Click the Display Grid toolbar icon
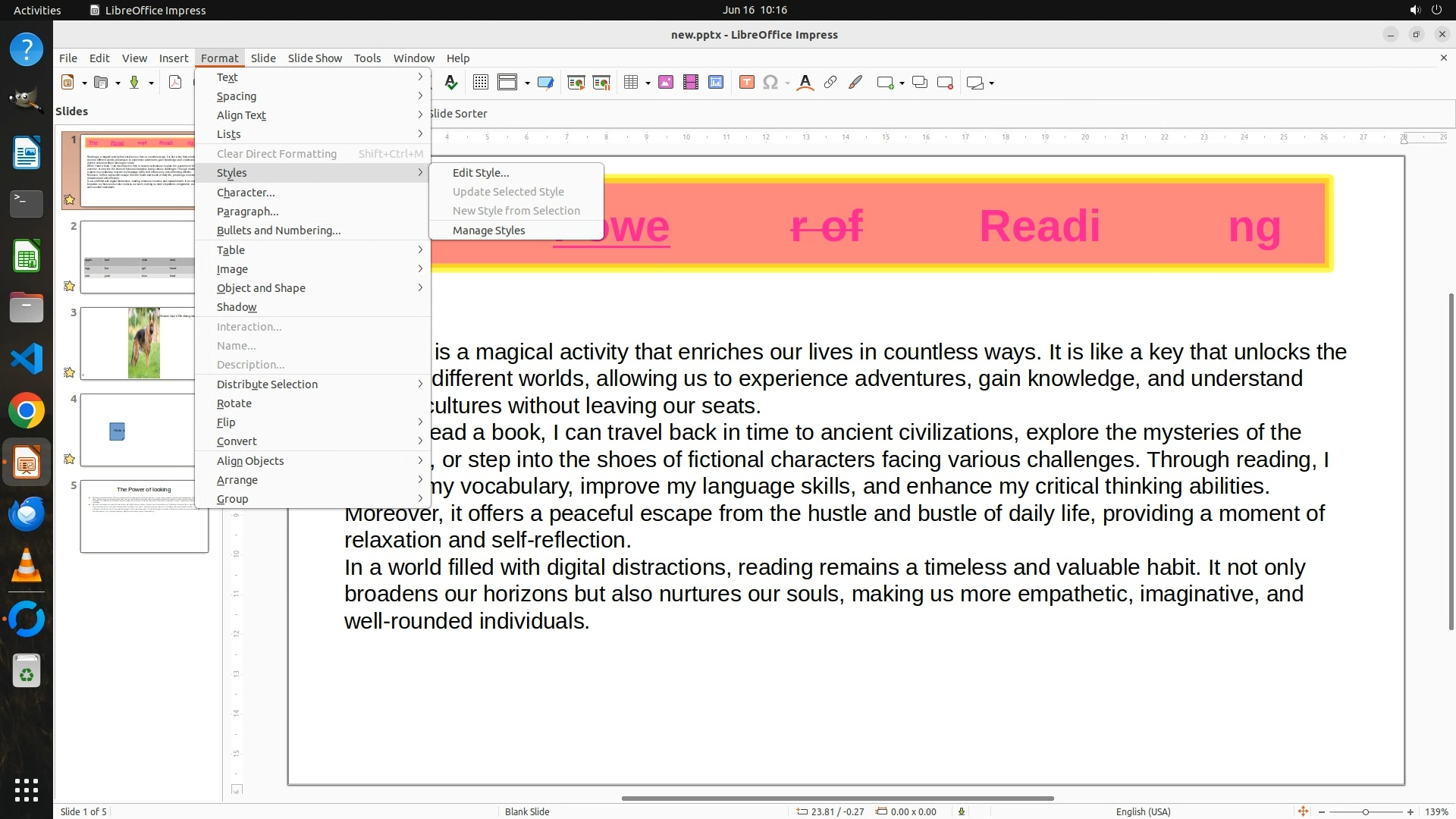Viewport: 1456px width, 819px height. click(480, 83)
